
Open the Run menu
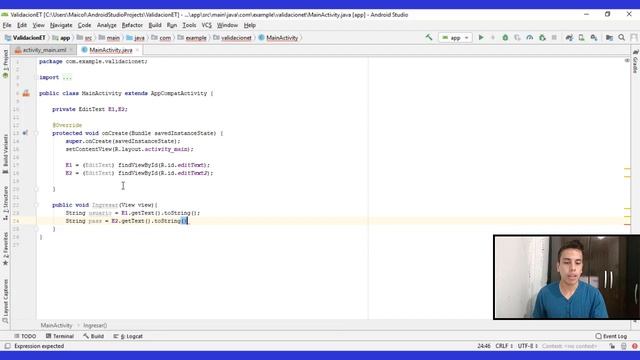(x=172, y=25)
